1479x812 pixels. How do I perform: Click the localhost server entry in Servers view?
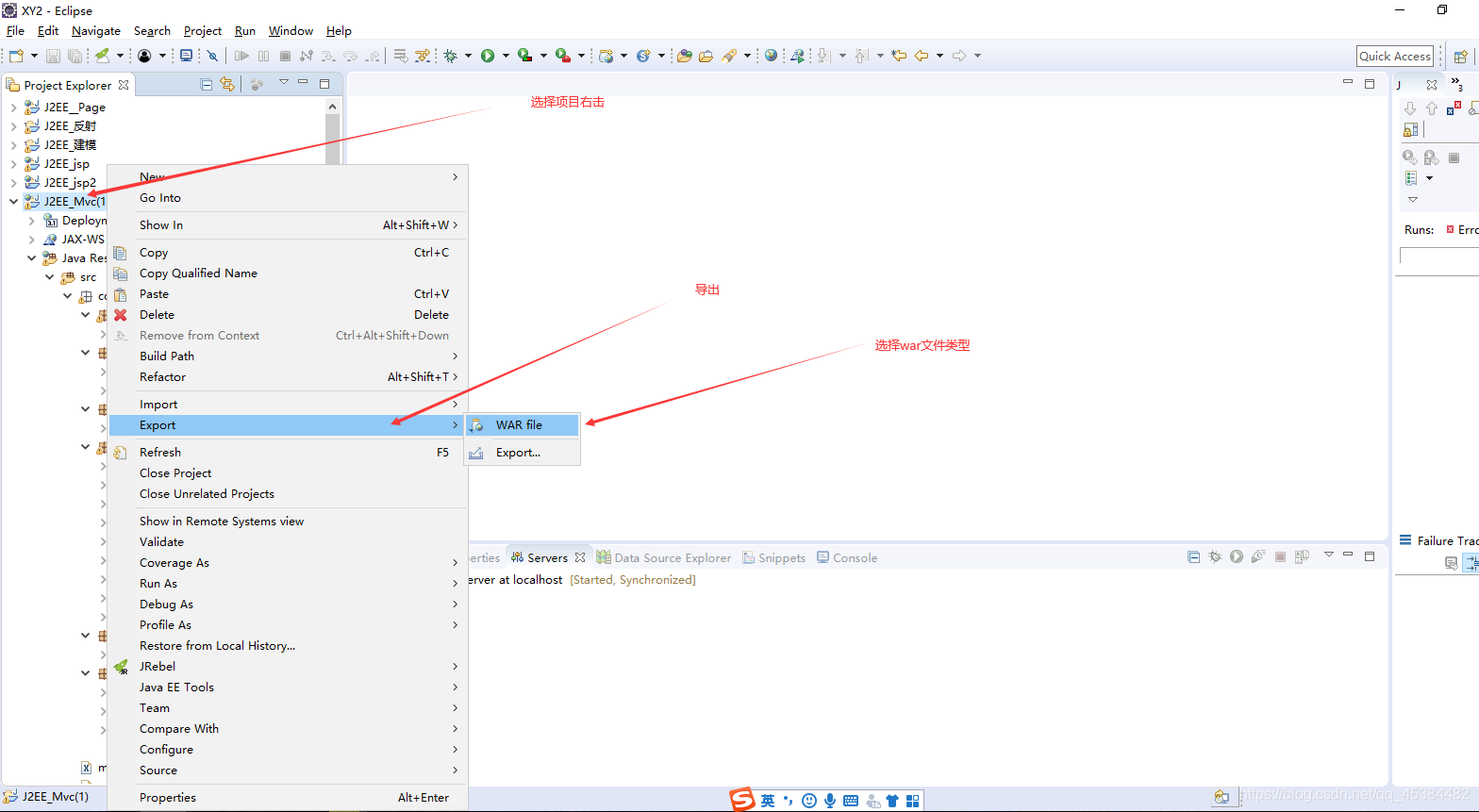pyautogui.click(x=582, y=580)
